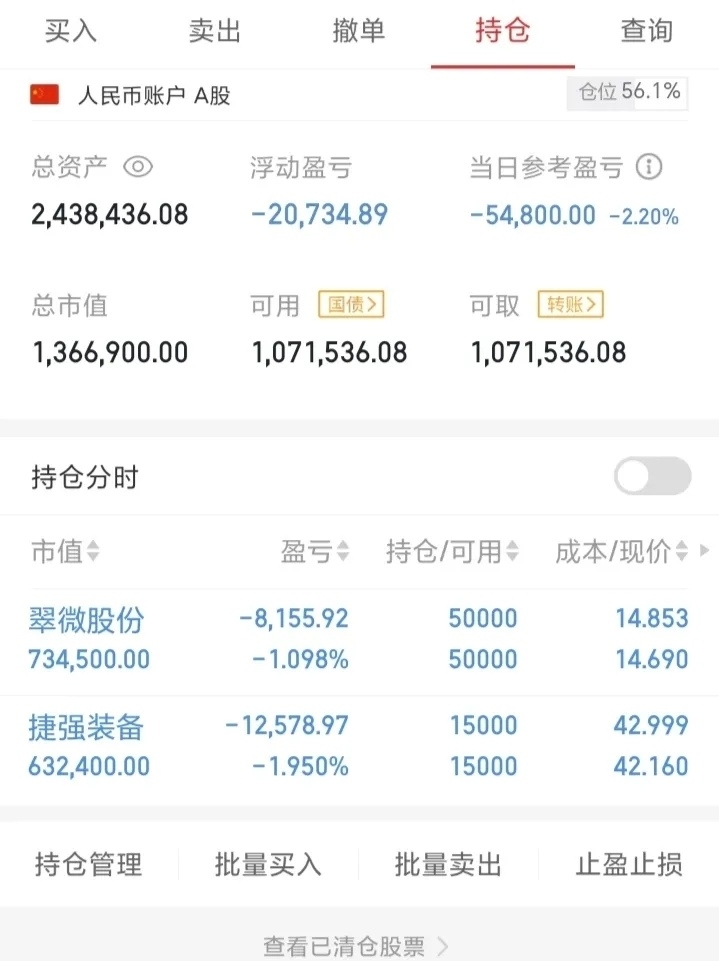
Task: Tap the China flag account icon
Action: [x=44, y=95]
